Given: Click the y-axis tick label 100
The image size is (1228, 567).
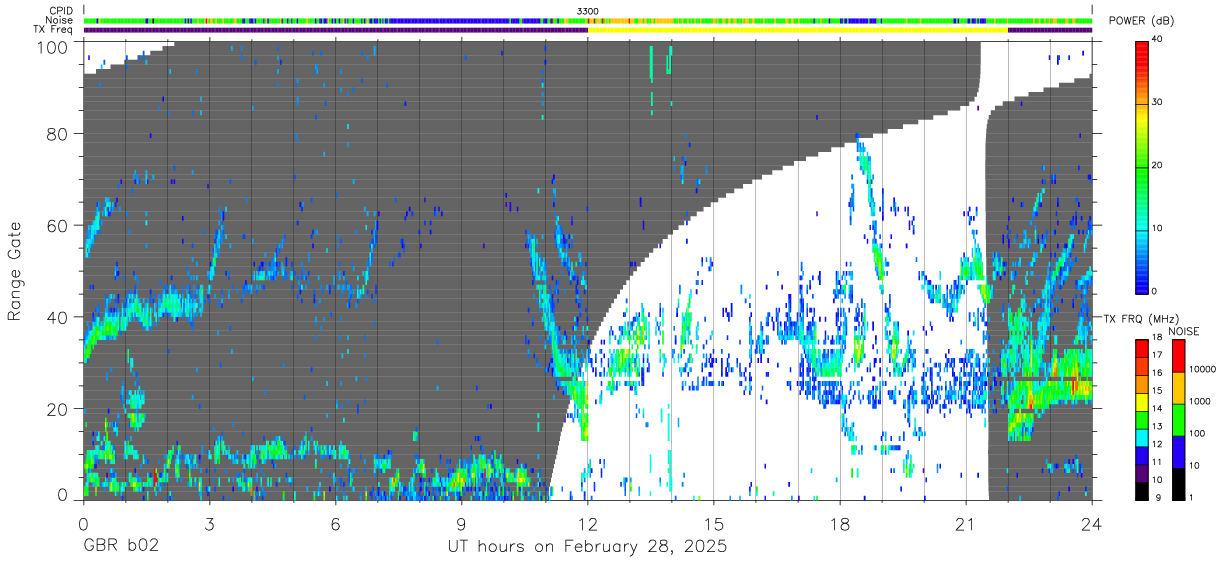Looking at the screenshot, I should tap(54, 47).
